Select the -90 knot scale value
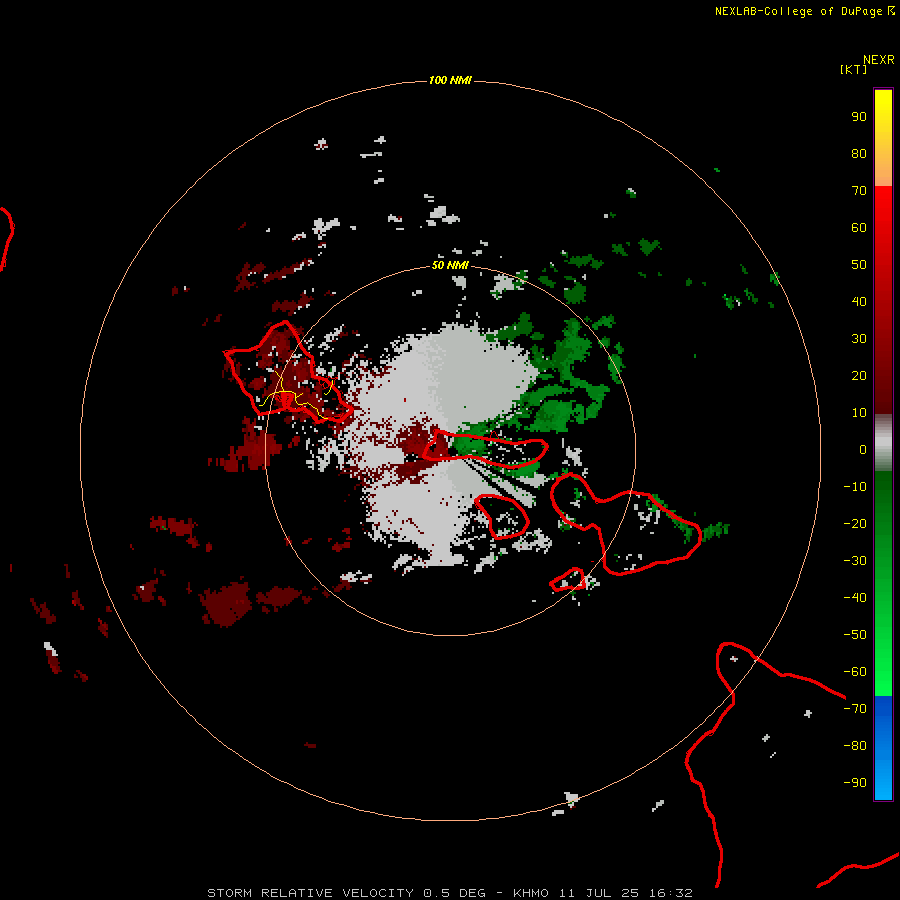 855,783
